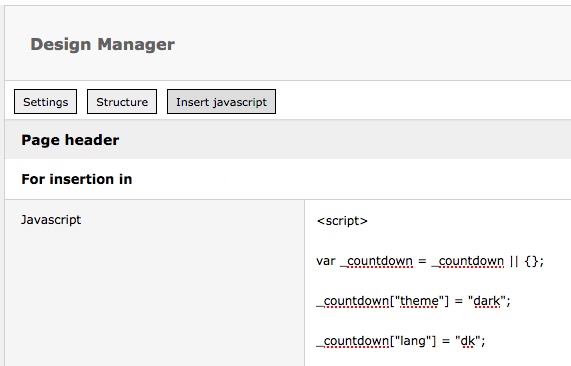
Task: Click _countdown at start of theme line
Action: click(353, 301)
